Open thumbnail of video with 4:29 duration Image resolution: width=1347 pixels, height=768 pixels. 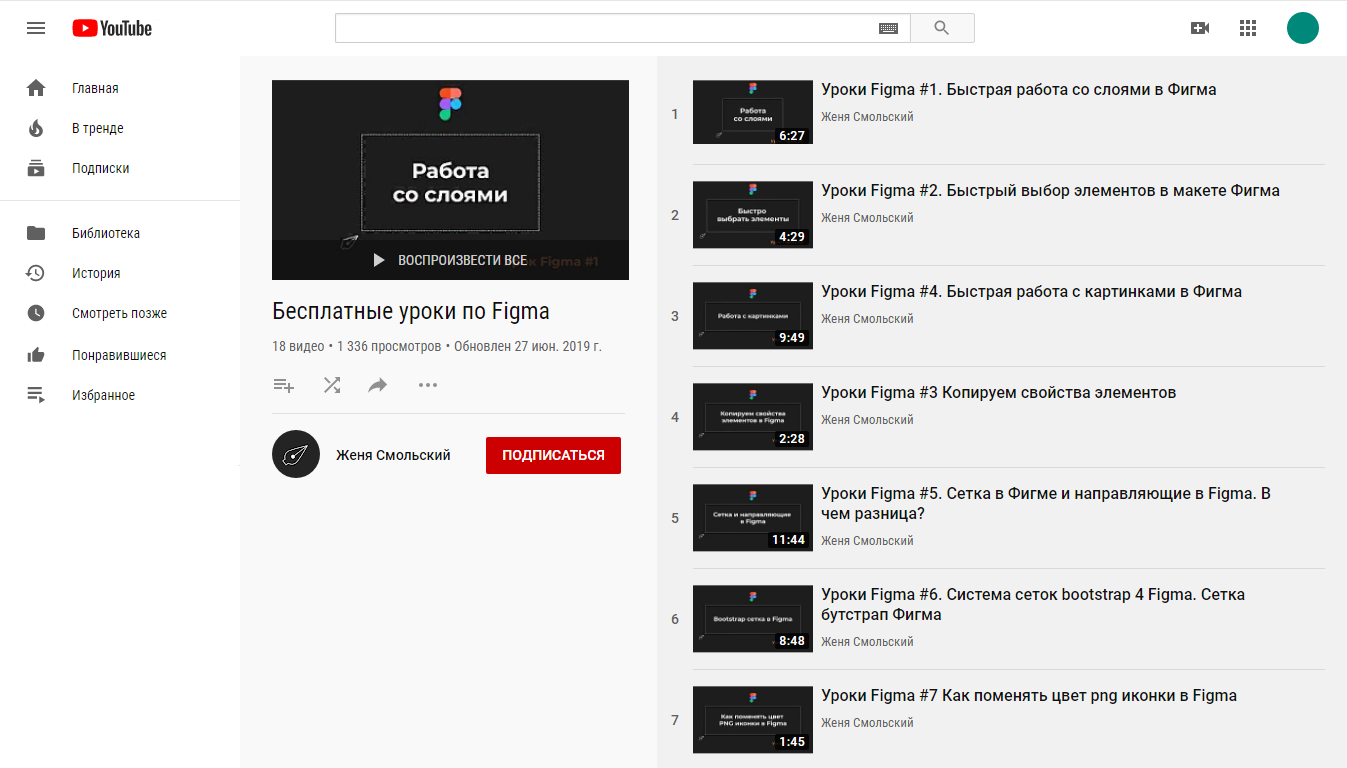pyautogui.click(x=753, y=214)
